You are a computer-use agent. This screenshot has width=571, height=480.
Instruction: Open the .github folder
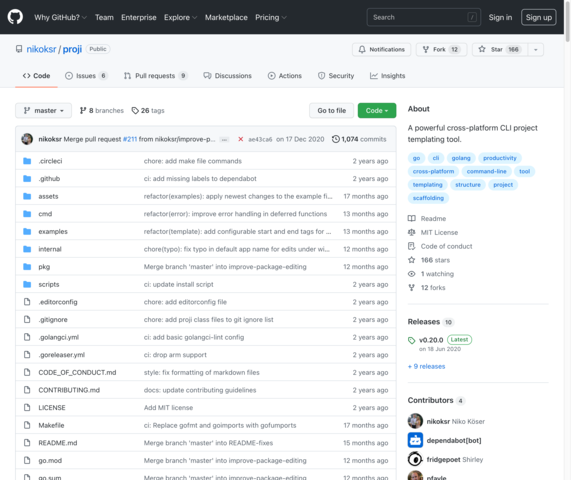coord(49,178)
